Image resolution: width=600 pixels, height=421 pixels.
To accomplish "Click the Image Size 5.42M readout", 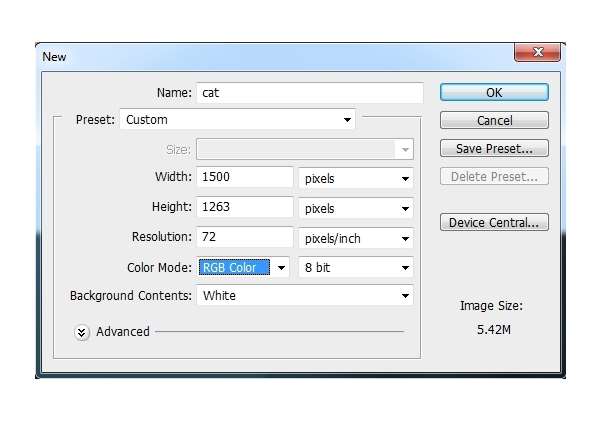I will [x=494, y=328].
